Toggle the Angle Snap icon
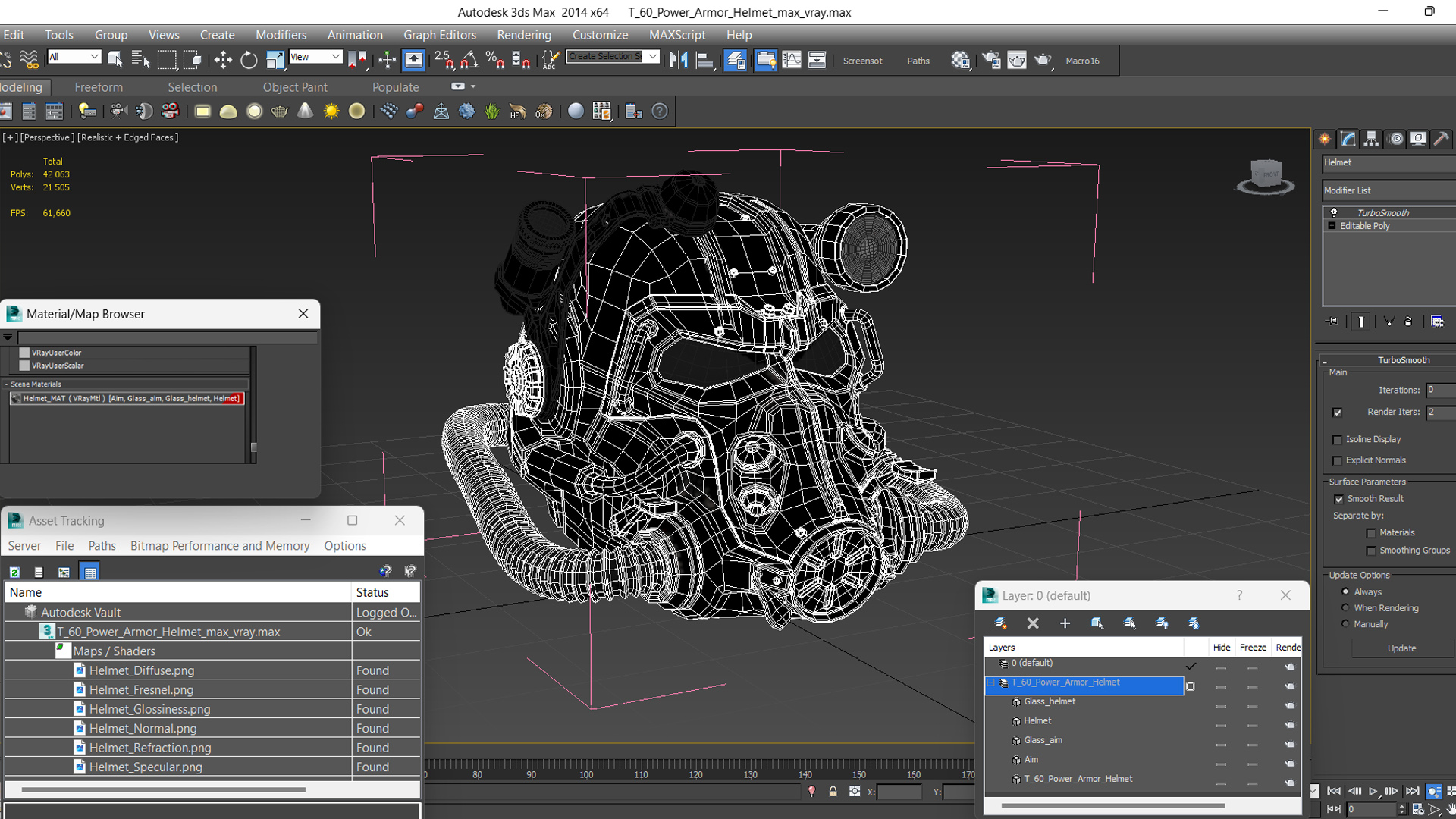This screenshot has height=819, width=1456. [x=469, y=60]
